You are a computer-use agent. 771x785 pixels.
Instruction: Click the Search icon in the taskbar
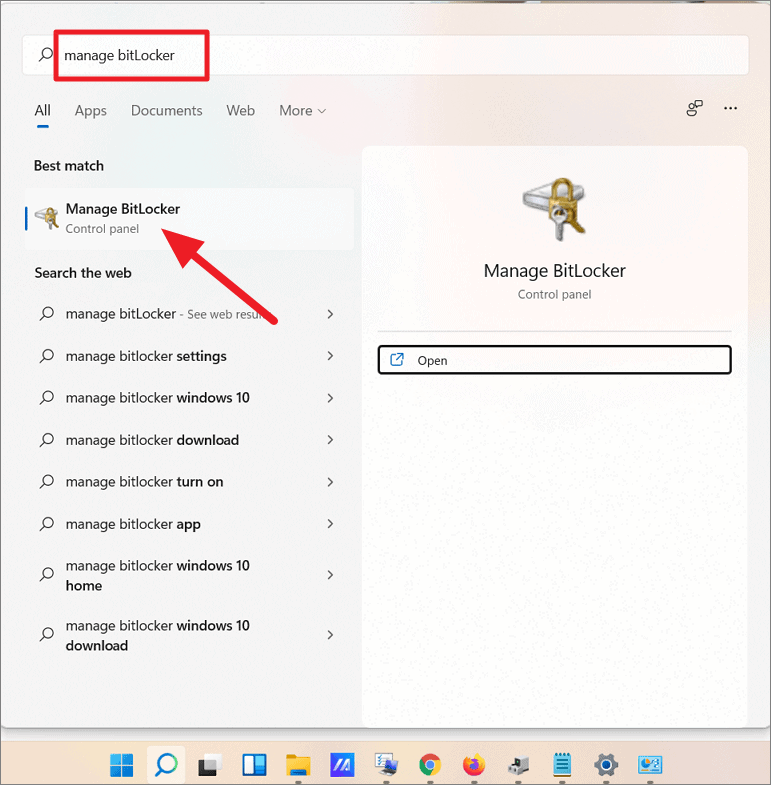tap(166, 764)
